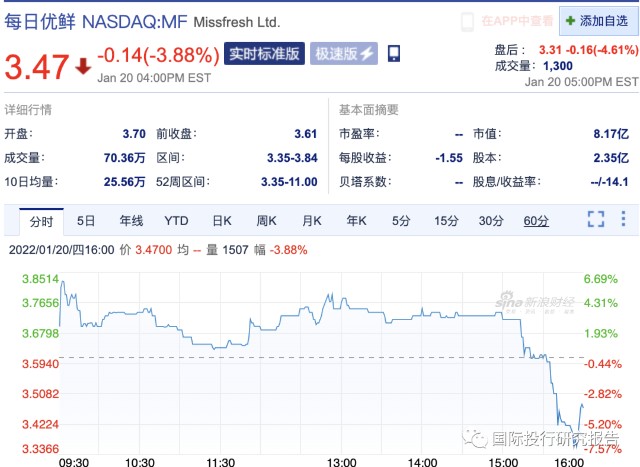The image size is (640, 467).
Task: Select the 30分 chart tab
Action: tap(491, 221)
